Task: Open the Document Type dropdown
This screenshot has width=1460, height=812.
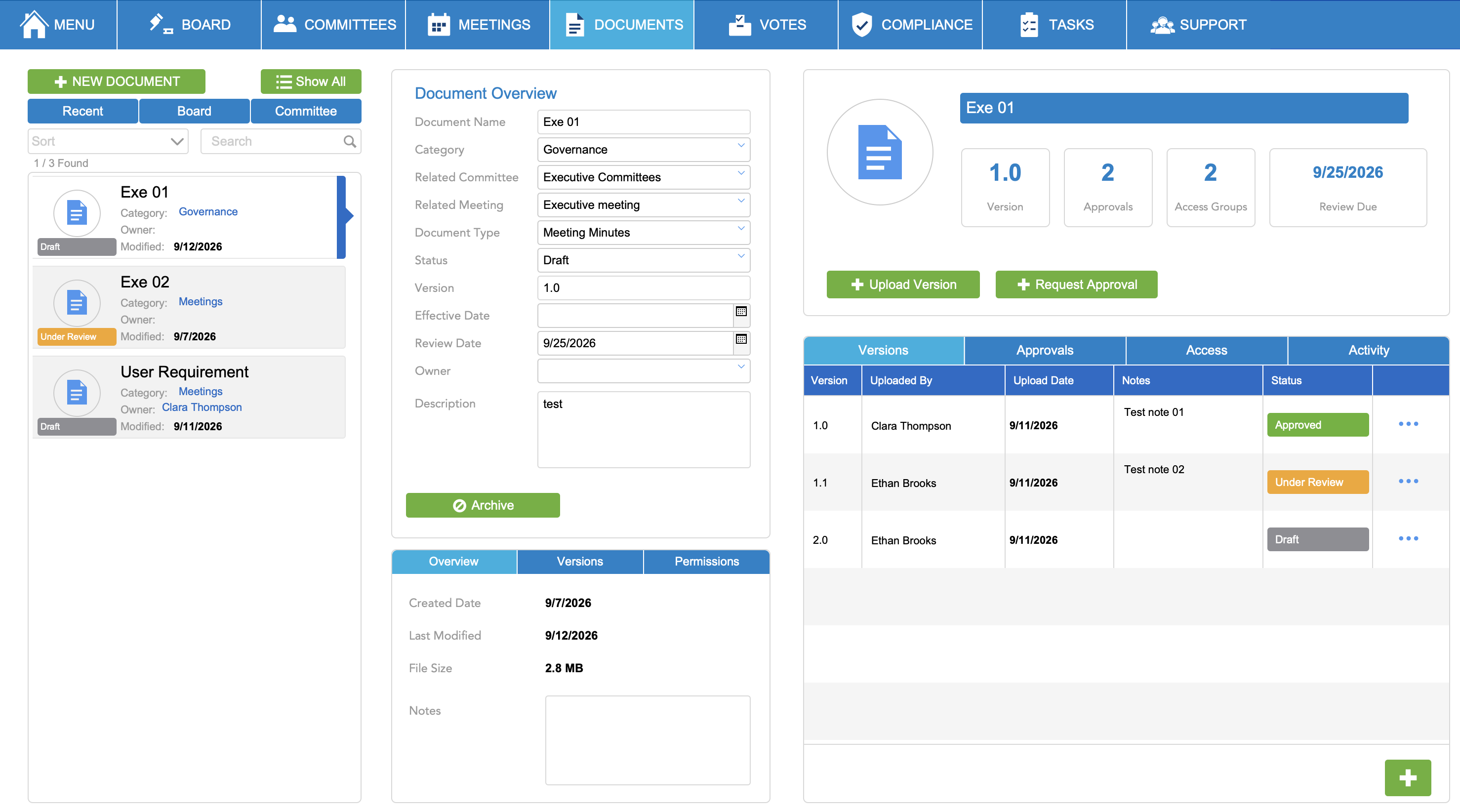Action: [x=643, y=233]
